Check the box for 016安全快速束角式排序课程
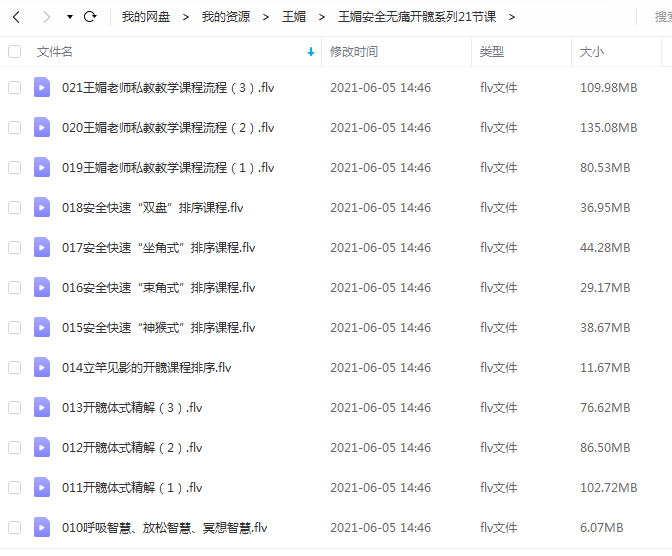Screen dimensions: 672x556 [x=15, y=287]
